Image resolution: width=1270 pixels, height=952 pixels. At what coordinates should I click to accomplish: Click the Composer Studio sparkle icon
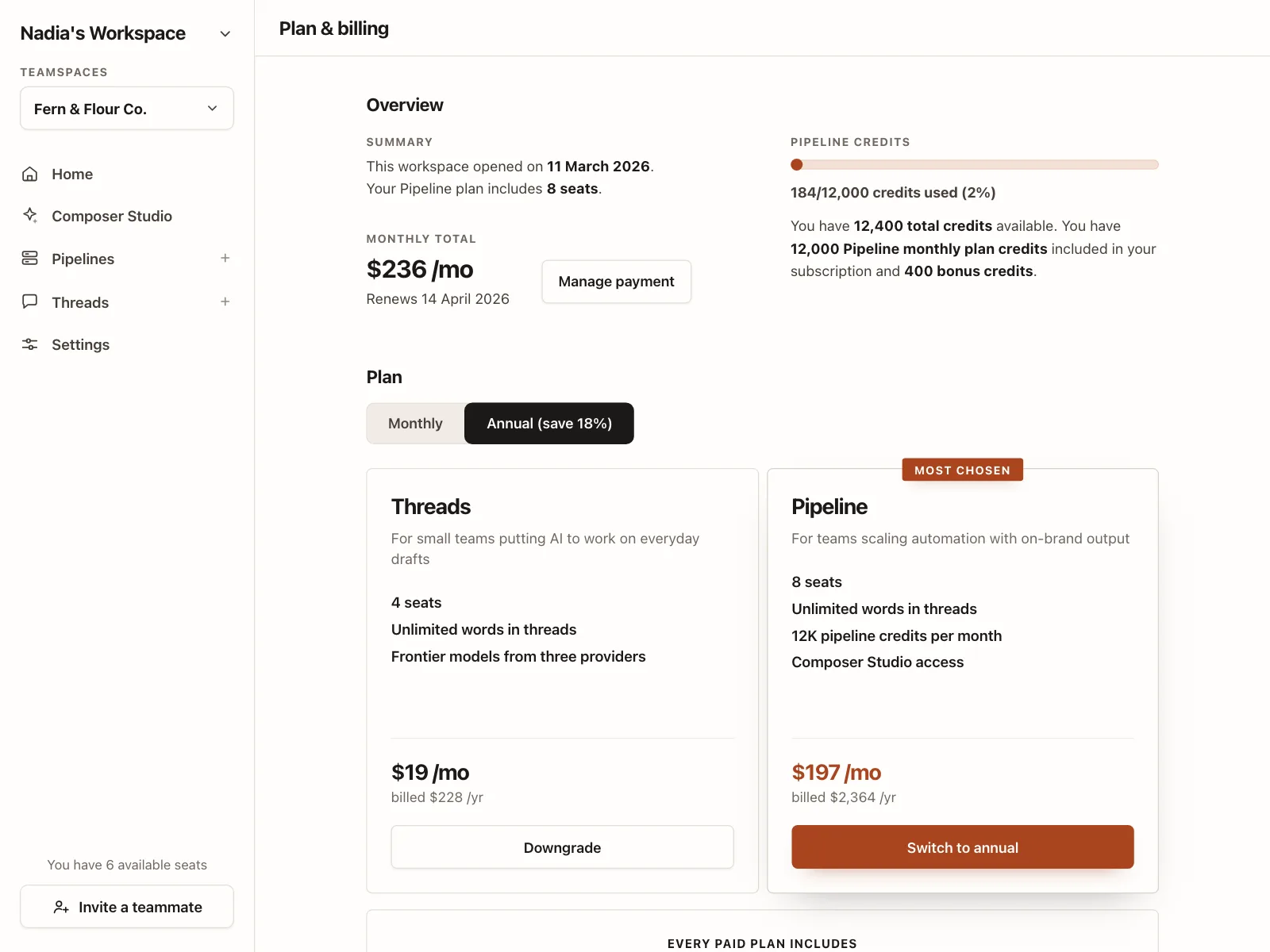[x=30, y=215]
